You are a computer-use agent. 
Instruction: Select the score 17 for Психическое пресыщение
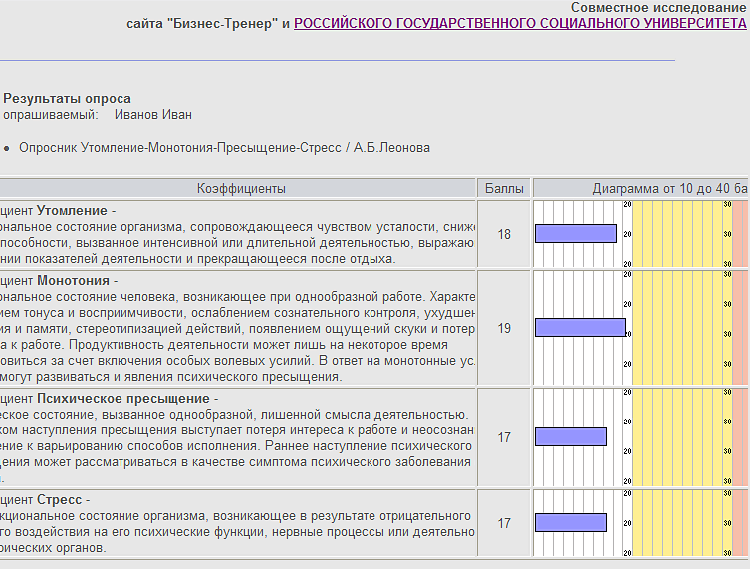tap(504, 437)
